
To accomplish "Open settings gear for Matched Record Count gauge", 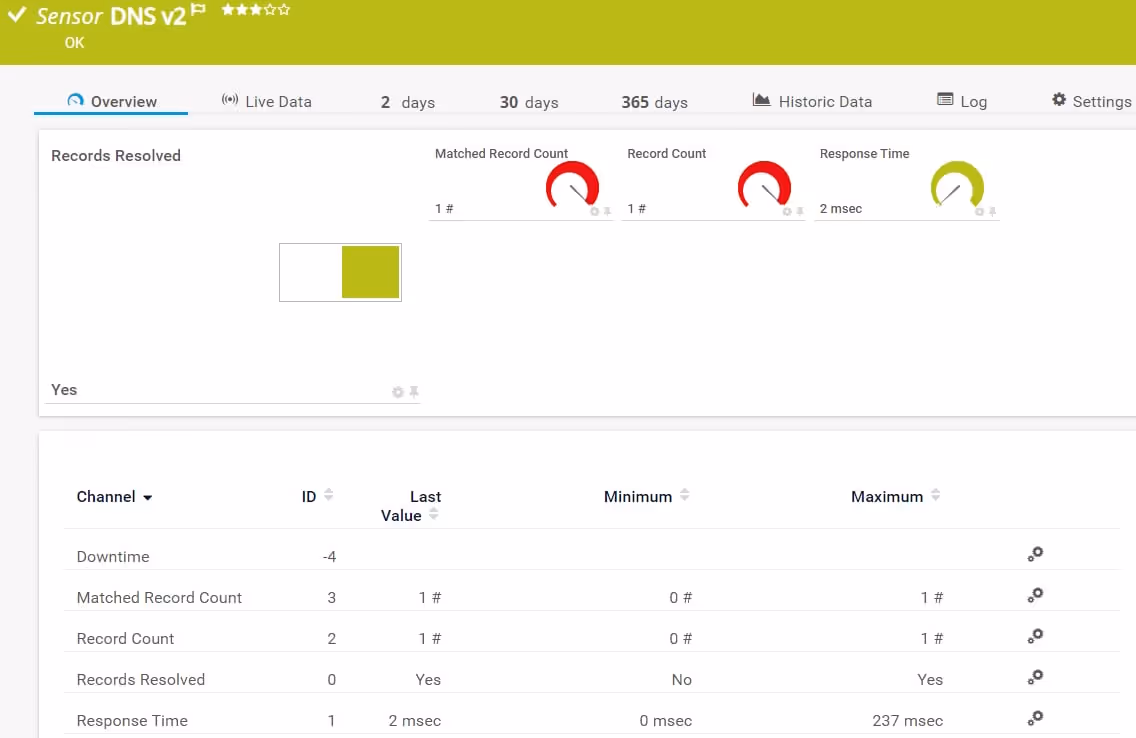I will click(594, 212).
